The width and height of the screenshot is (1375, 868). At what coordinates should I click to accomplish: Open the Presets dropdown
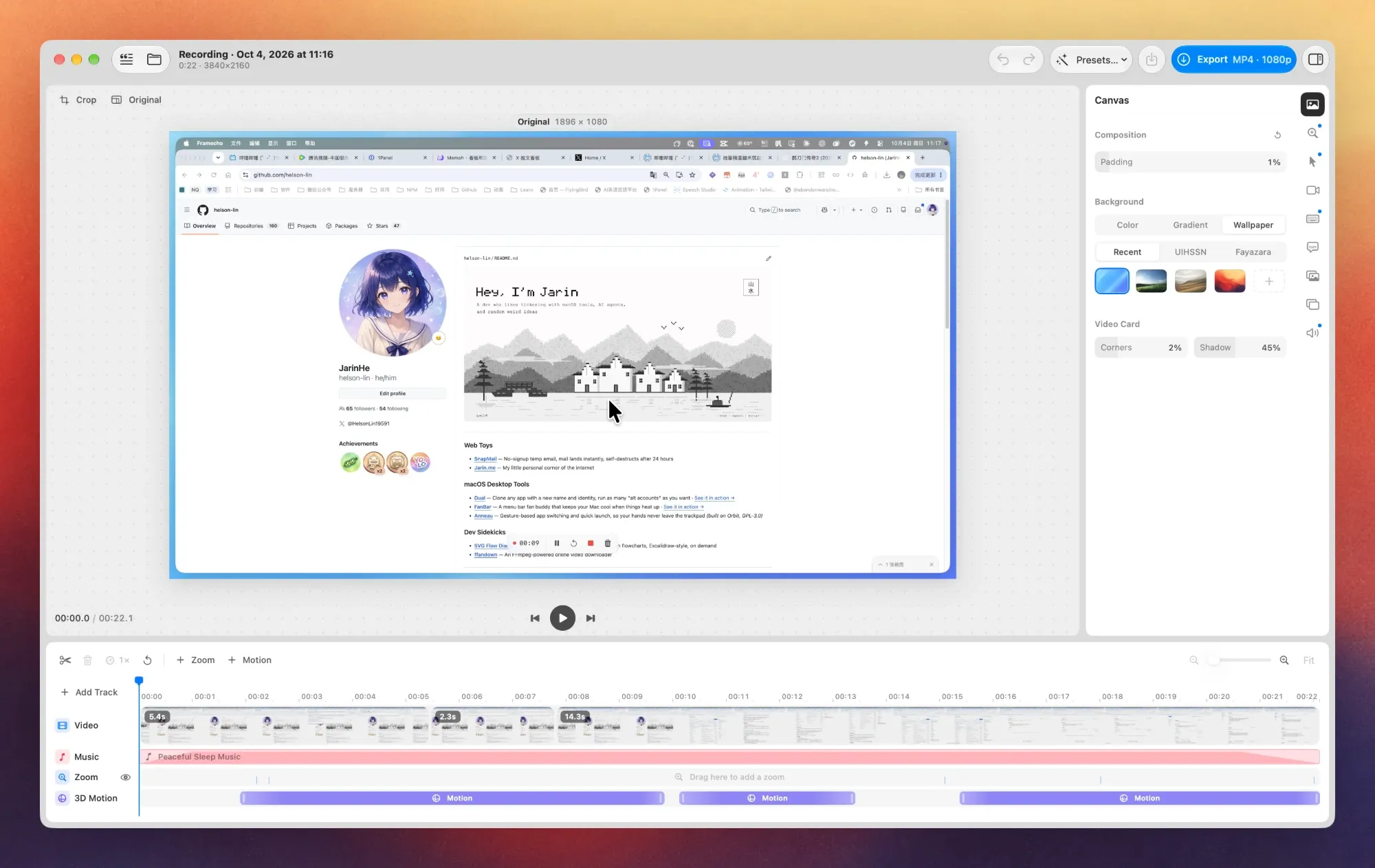point(1091,60)
